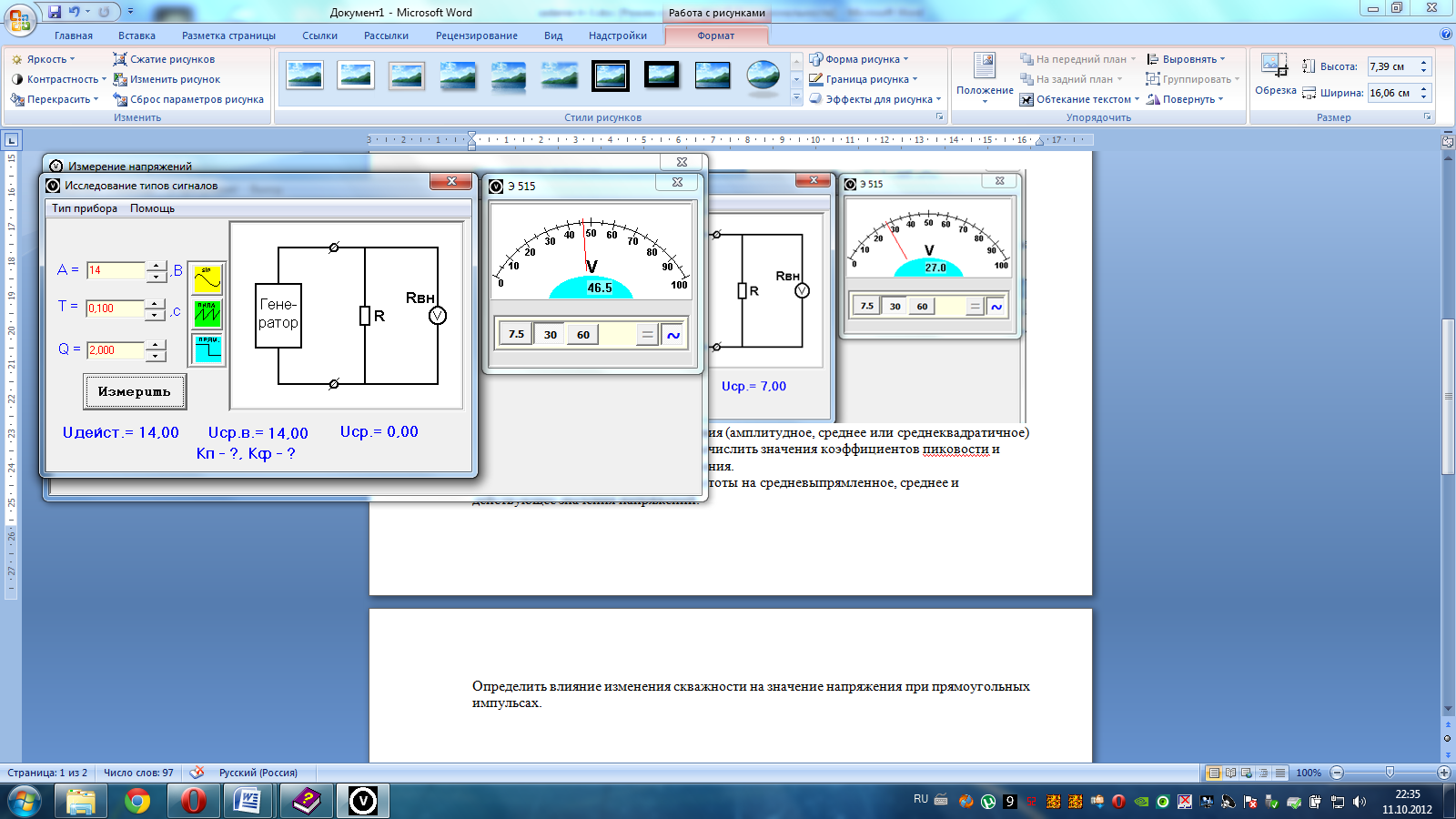Viewport: 1456px width, 819px height.
Task: Open Контрастность (Contrast) dropdown
Action: tap(58, 79)
